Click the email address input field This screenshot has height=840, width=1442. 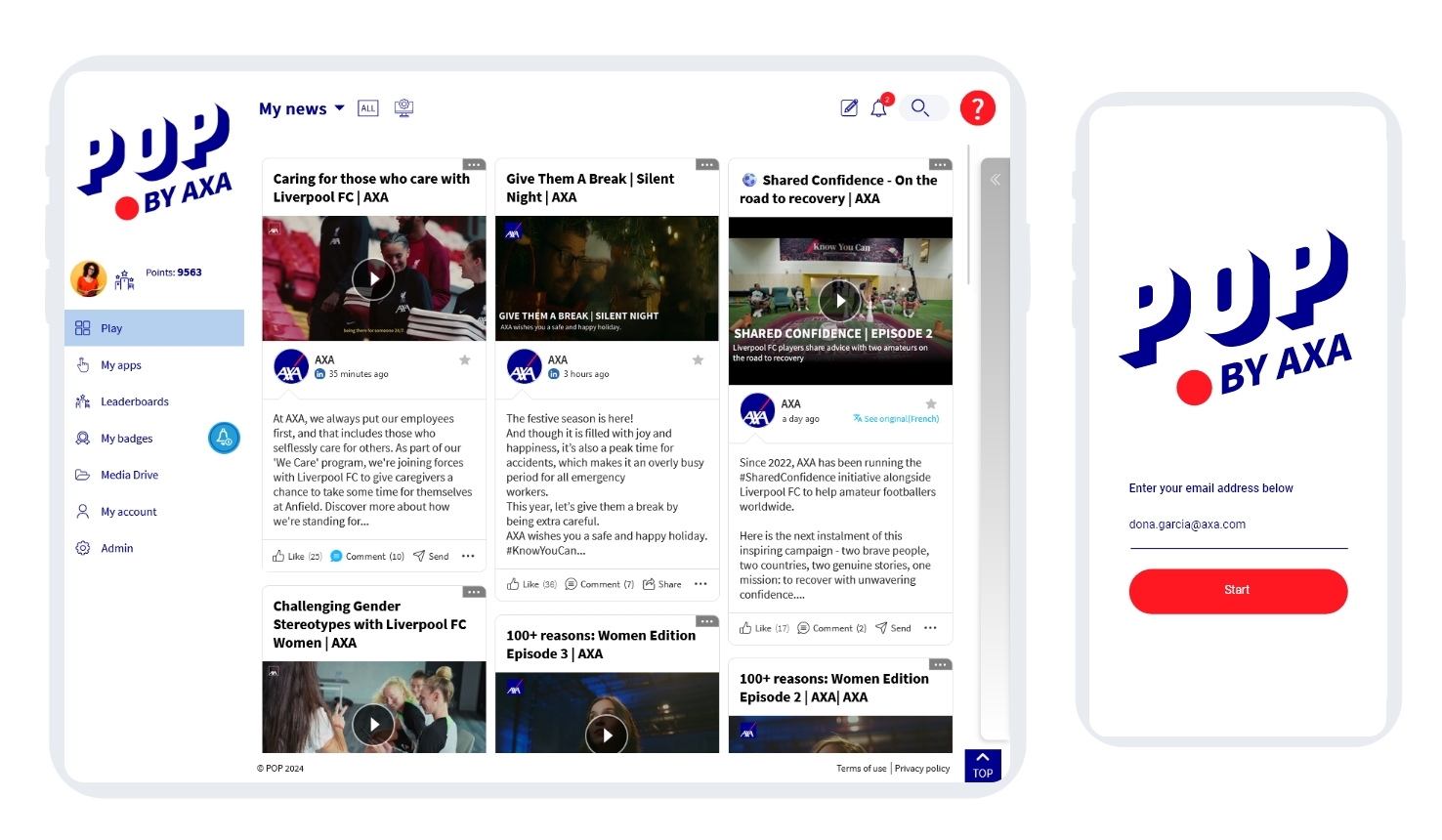point(1238,525)
